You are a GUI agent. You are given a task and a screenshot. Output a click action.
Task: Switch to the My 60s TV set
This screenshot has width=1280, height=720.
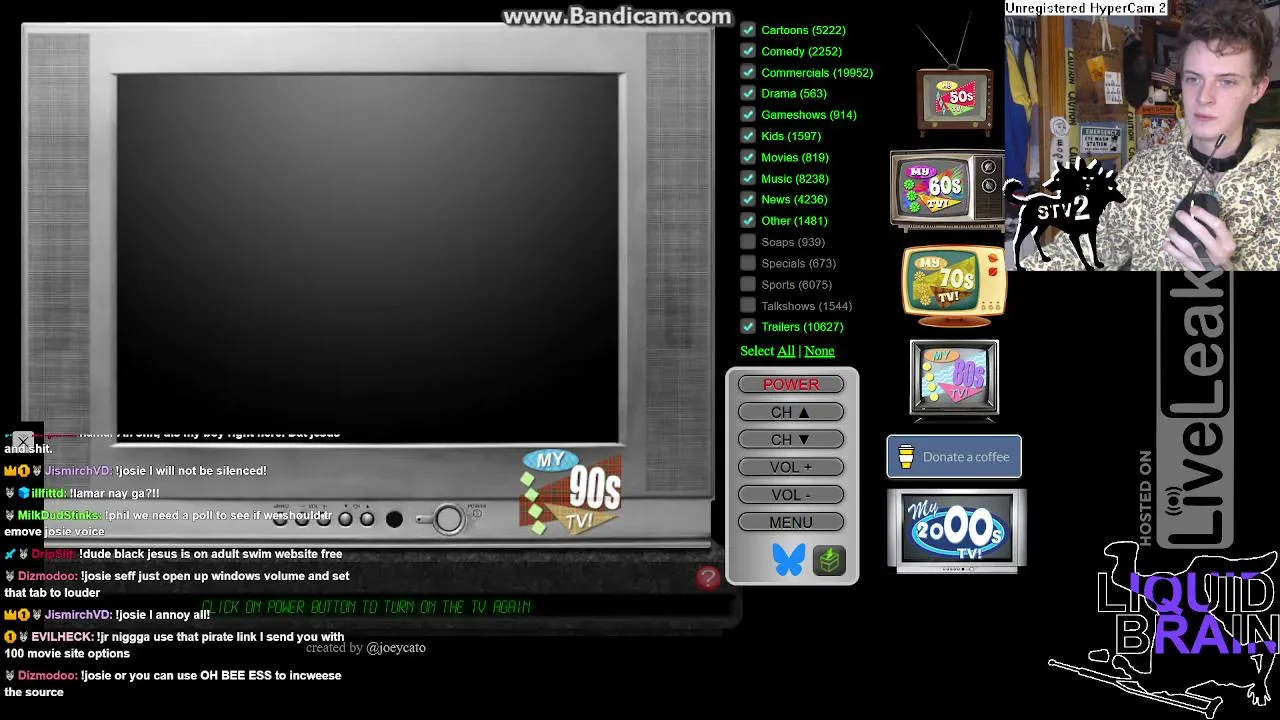tap(947, 190)
